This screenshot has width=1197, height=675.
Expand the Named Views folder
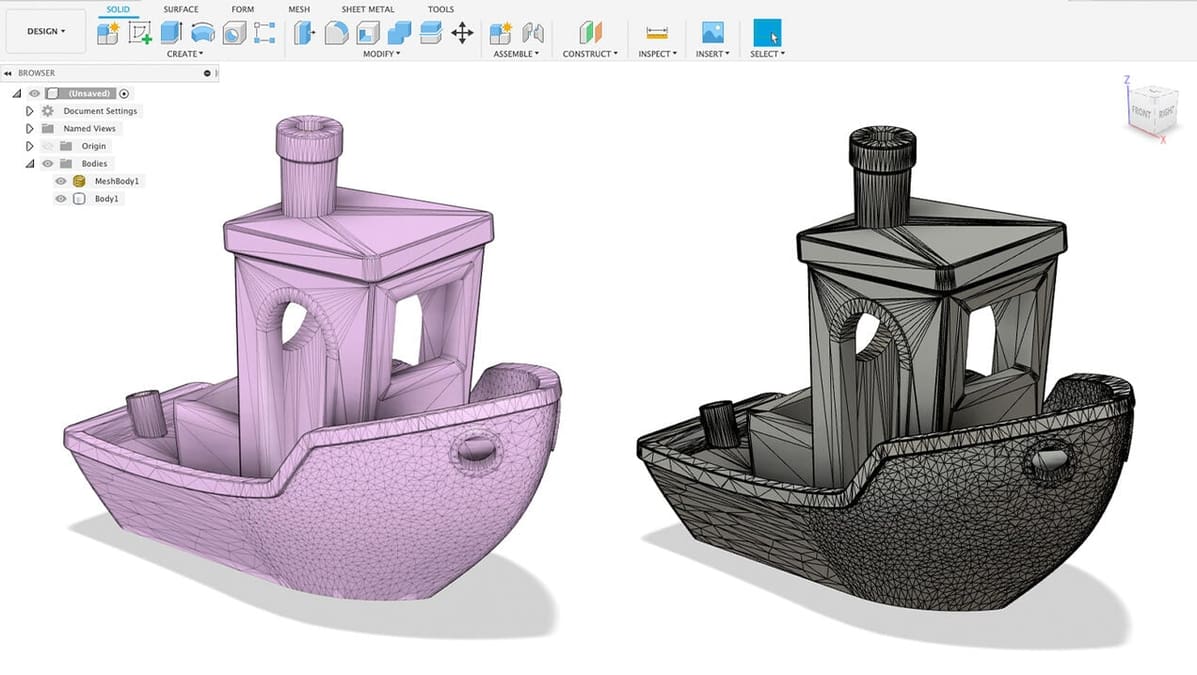[x=30, y=129]
